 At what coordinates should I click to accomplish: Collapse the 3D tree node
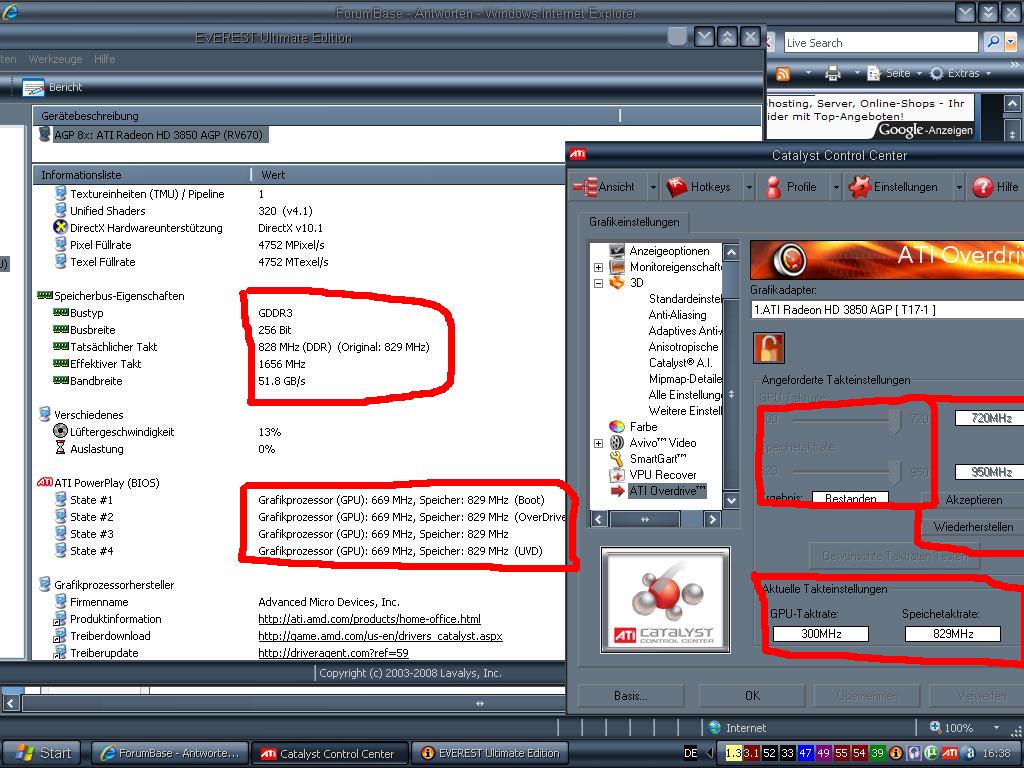[598, 283]
